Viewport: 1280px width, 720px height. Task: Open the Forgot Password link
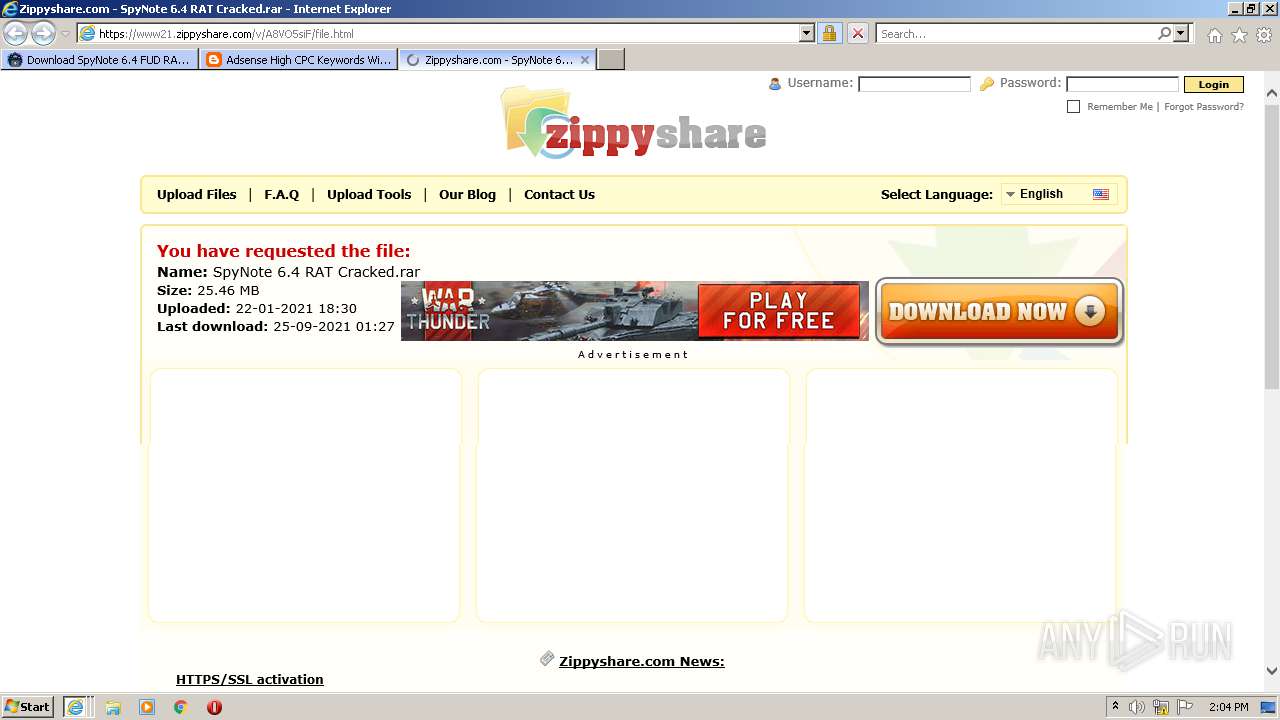1204,106
